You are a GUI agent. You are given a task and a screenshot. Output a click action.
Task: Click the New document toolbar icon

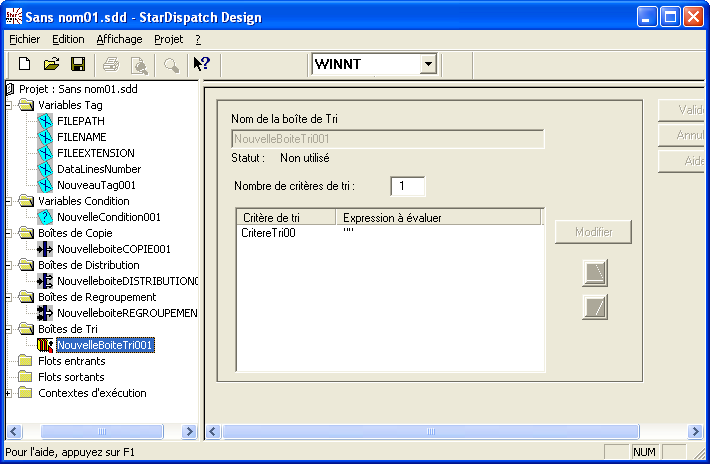click(25, 64)
